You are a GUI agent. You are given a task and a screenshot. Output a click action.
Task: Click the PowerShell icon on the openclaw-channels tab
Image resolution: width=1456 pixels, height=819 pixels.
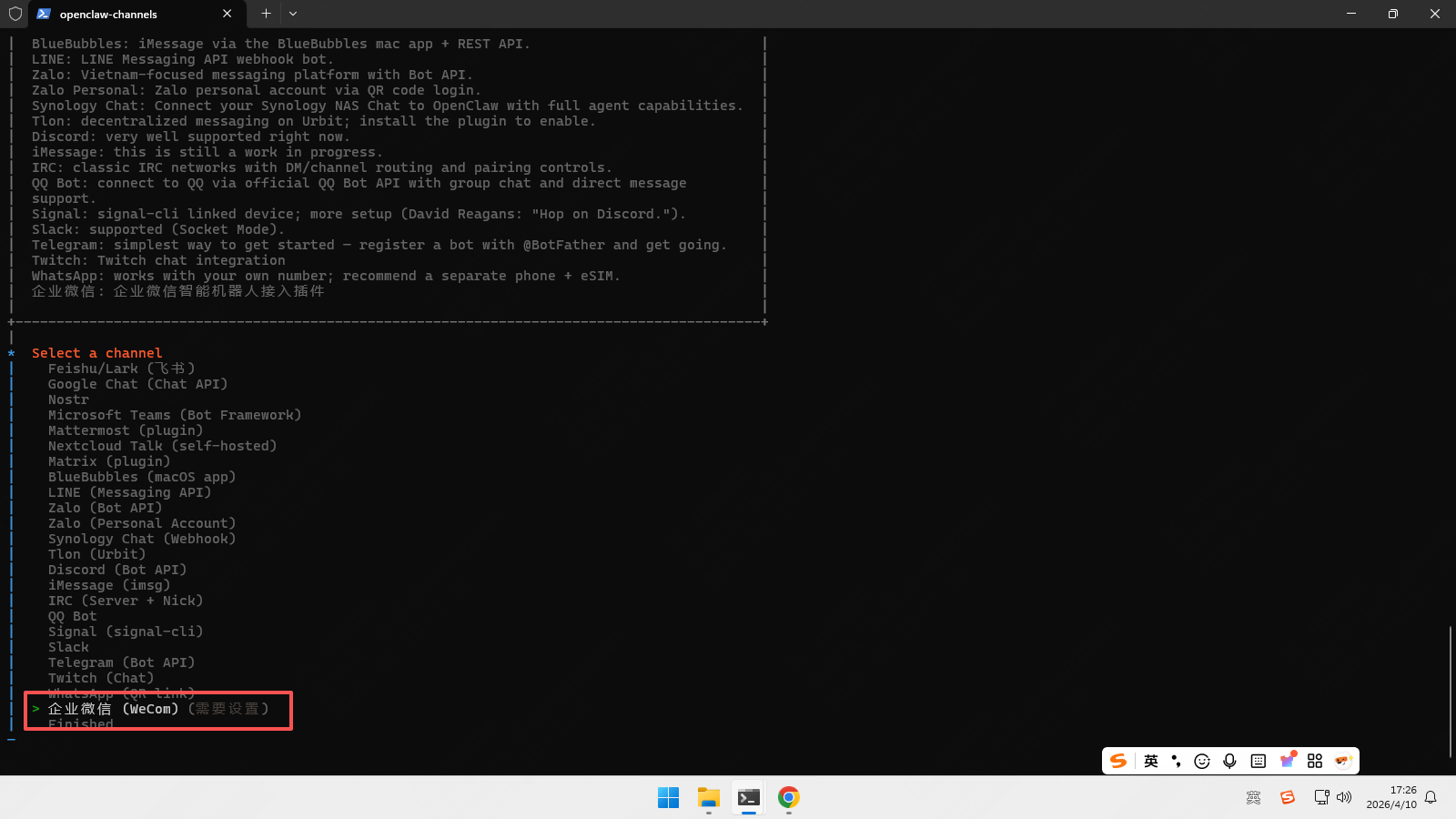coord(44,14)
